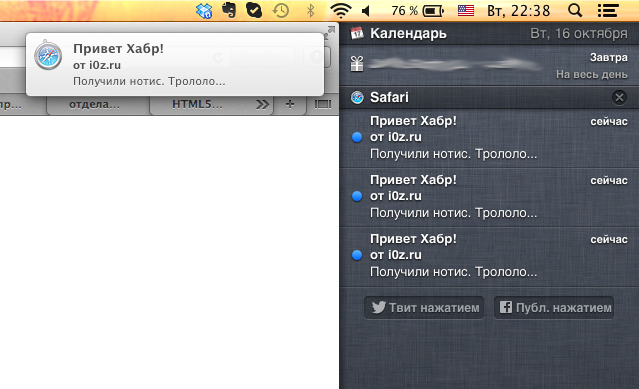
Task: Click the Reader button in Safari toolbar
Action: pyautogui.click(x=262, y=57)
